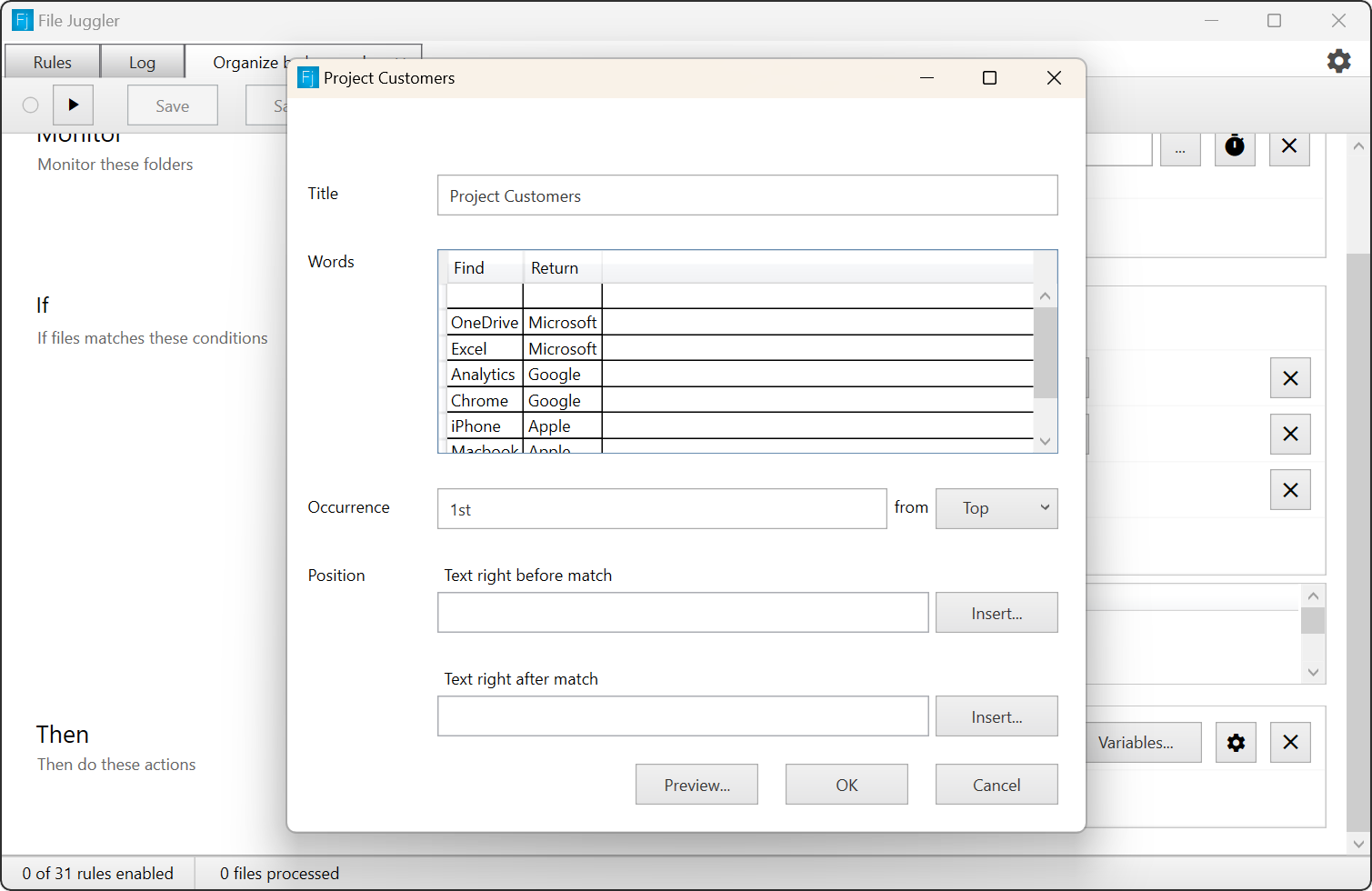Viewport: 1372px width, 891px height.
Task: Delete the monitored folder with X button
Action: click(1289, 146)
